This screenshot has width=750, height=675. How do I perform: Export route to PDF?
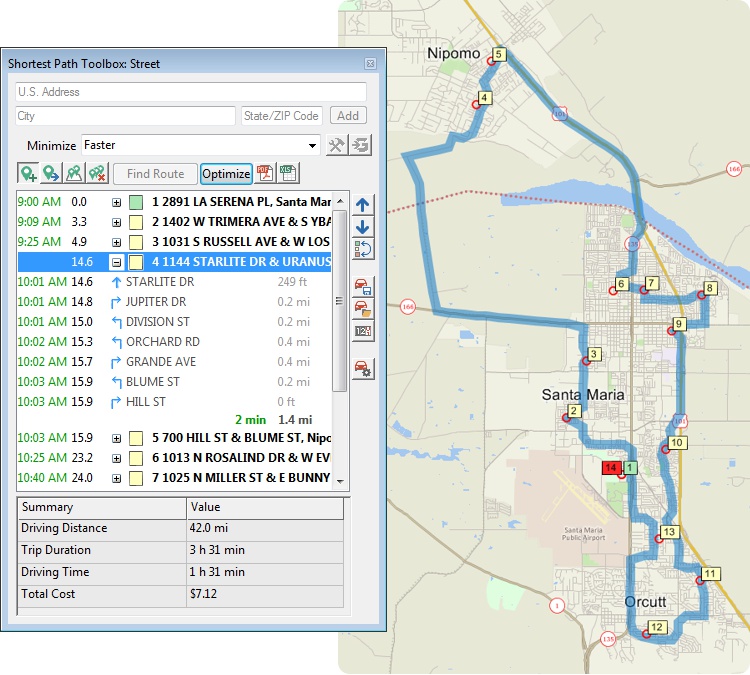[x=265, y=174]
